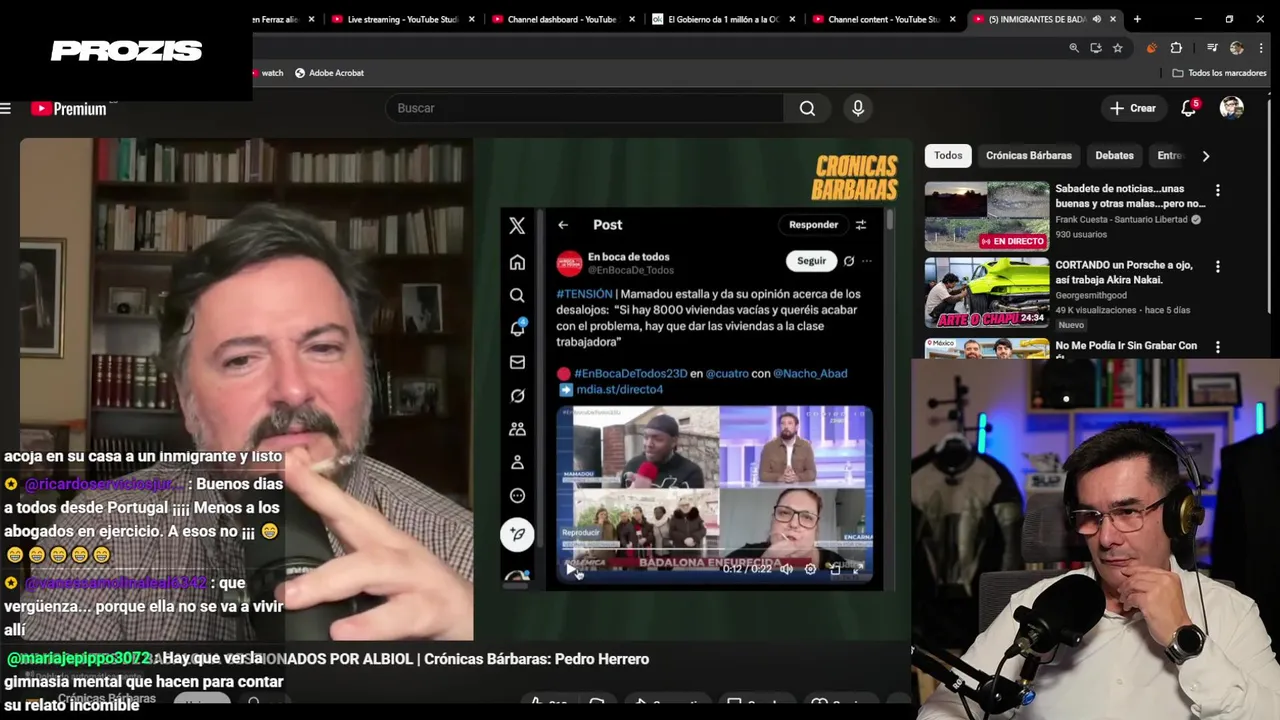
Task: Open Explore search in the X sidebar
Action: point(517,295)
